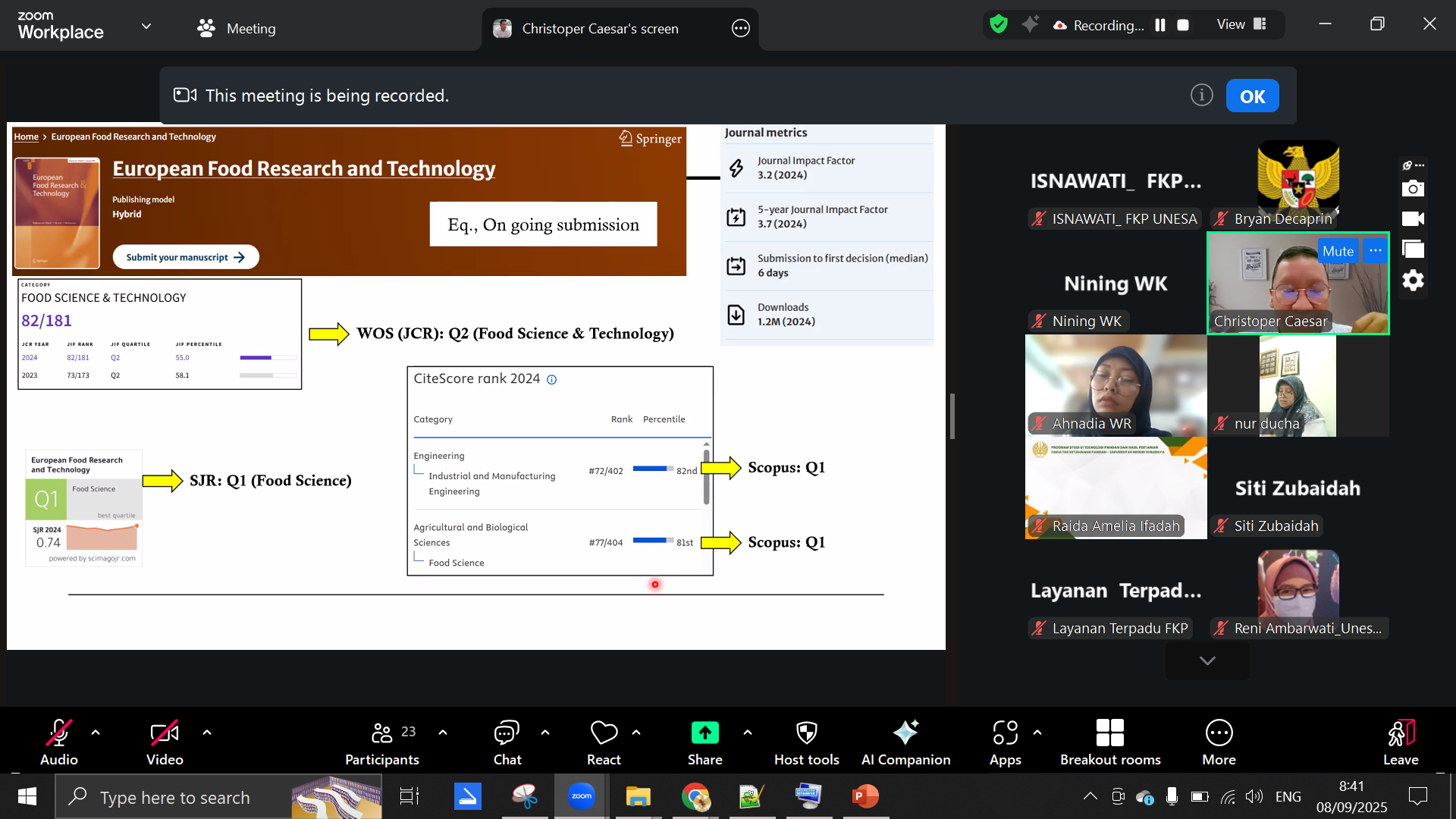This screenshot has width=1456, height=819.
Task: Pause the meeting recording
Action: click(x=1160, y=25)
